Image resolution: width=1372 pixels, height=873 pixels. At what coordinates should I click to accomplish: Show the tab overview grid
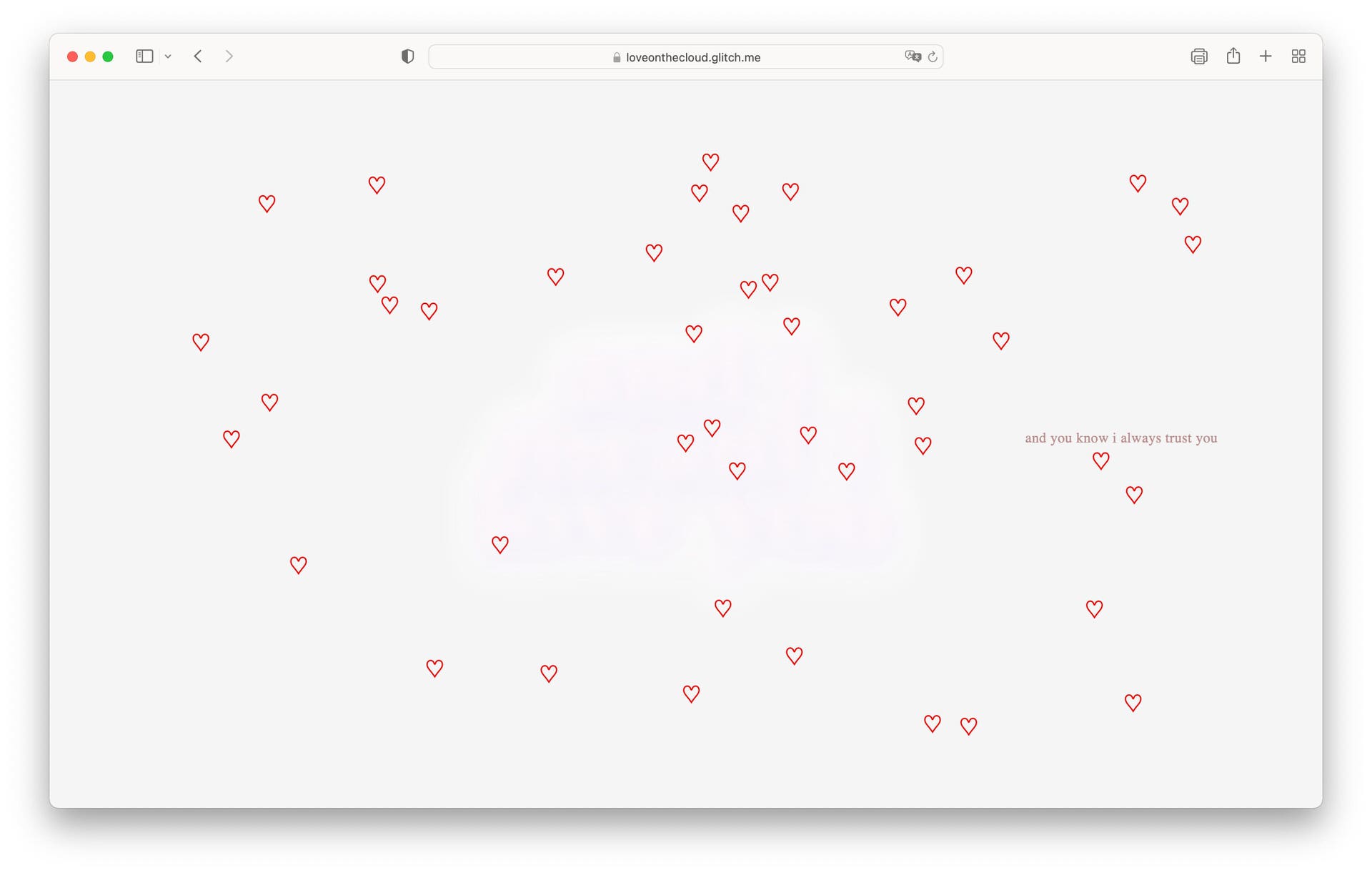coord(1298,56)
